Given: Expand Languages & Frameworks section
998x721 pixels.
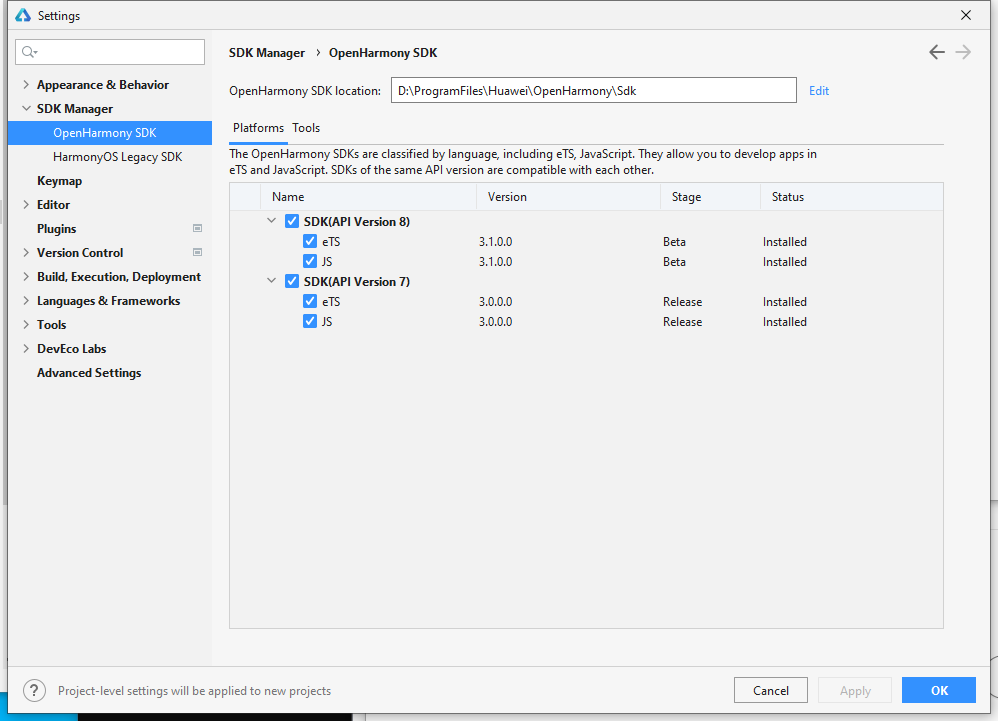Looking at the screenshot, I should (26, 301).
